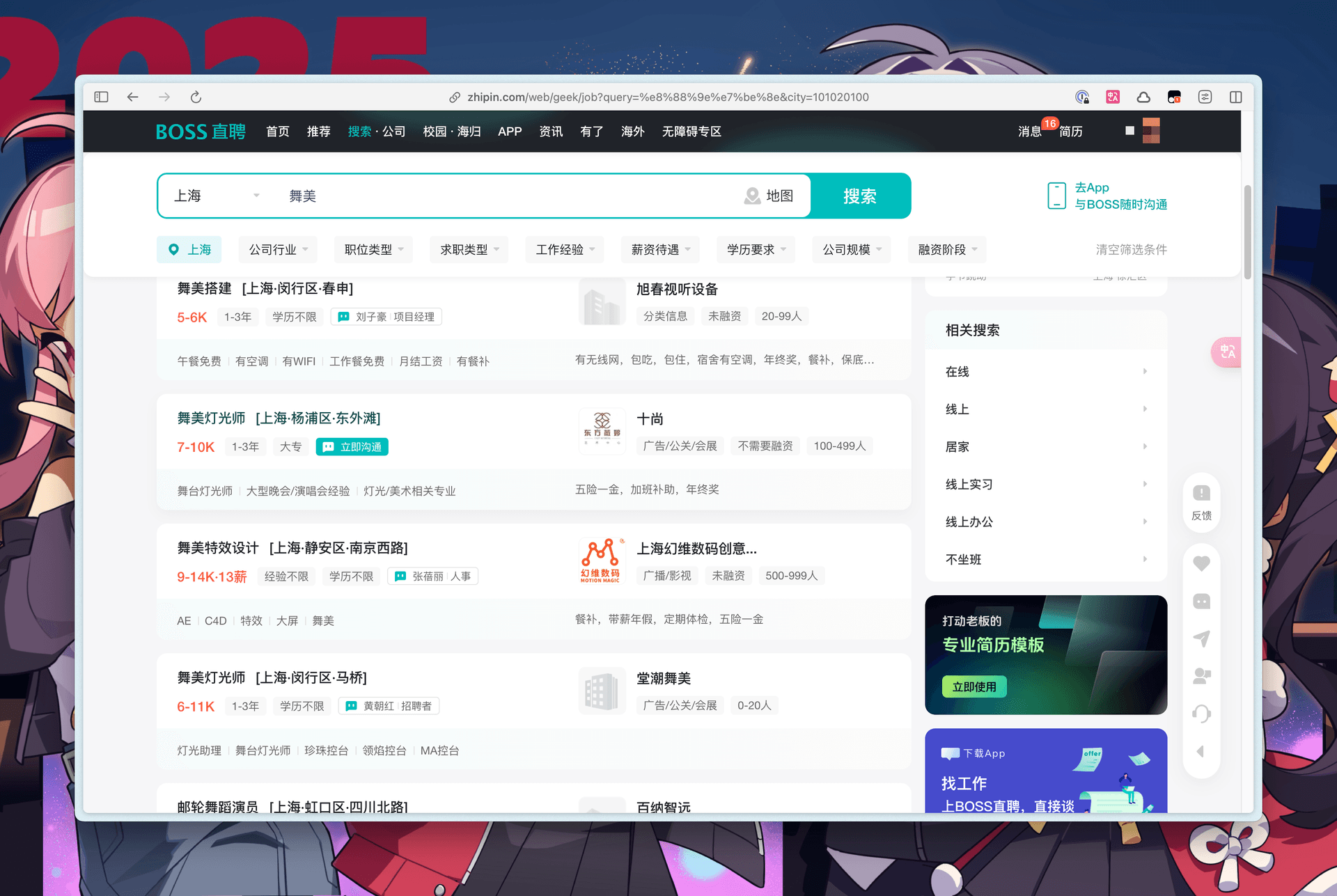Click the paper plane icon in sidebar
Screen dimensions: 1337x896
coord(1201,638)
